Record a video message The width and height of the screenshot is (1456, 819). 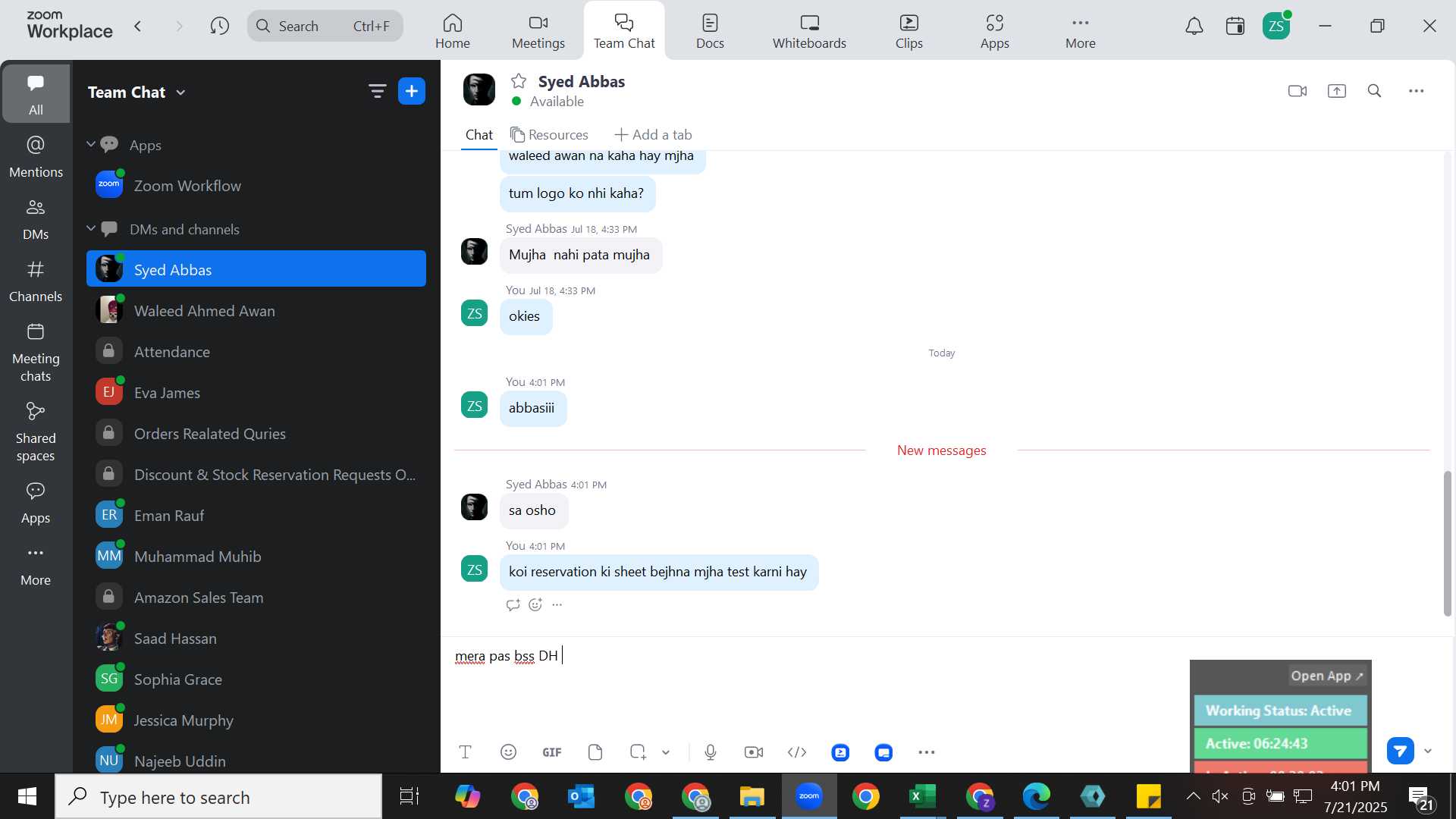pyautogui.click(x=754, y=752)
